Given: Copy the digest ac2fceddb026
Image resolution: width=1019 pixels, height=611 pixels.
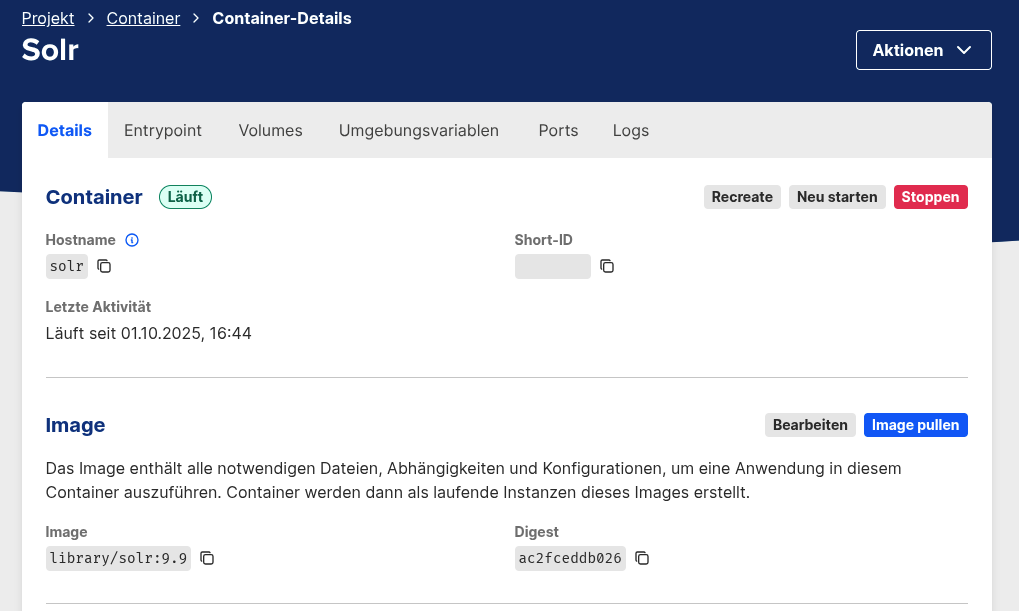Looking at the screenshot, I should pyautogui.click(x=642, y=558).
